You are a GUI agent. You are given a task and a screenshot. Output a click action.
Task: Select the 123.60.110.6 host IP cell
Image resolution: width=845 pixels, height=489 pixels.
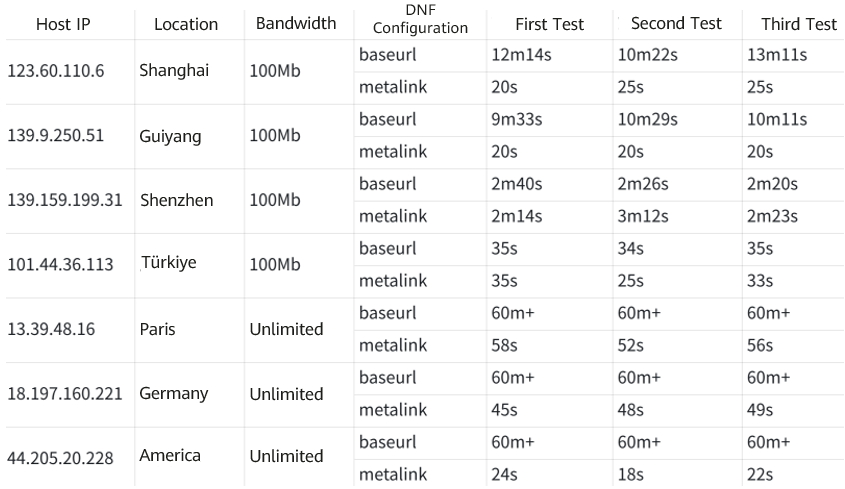click(56, 70)
